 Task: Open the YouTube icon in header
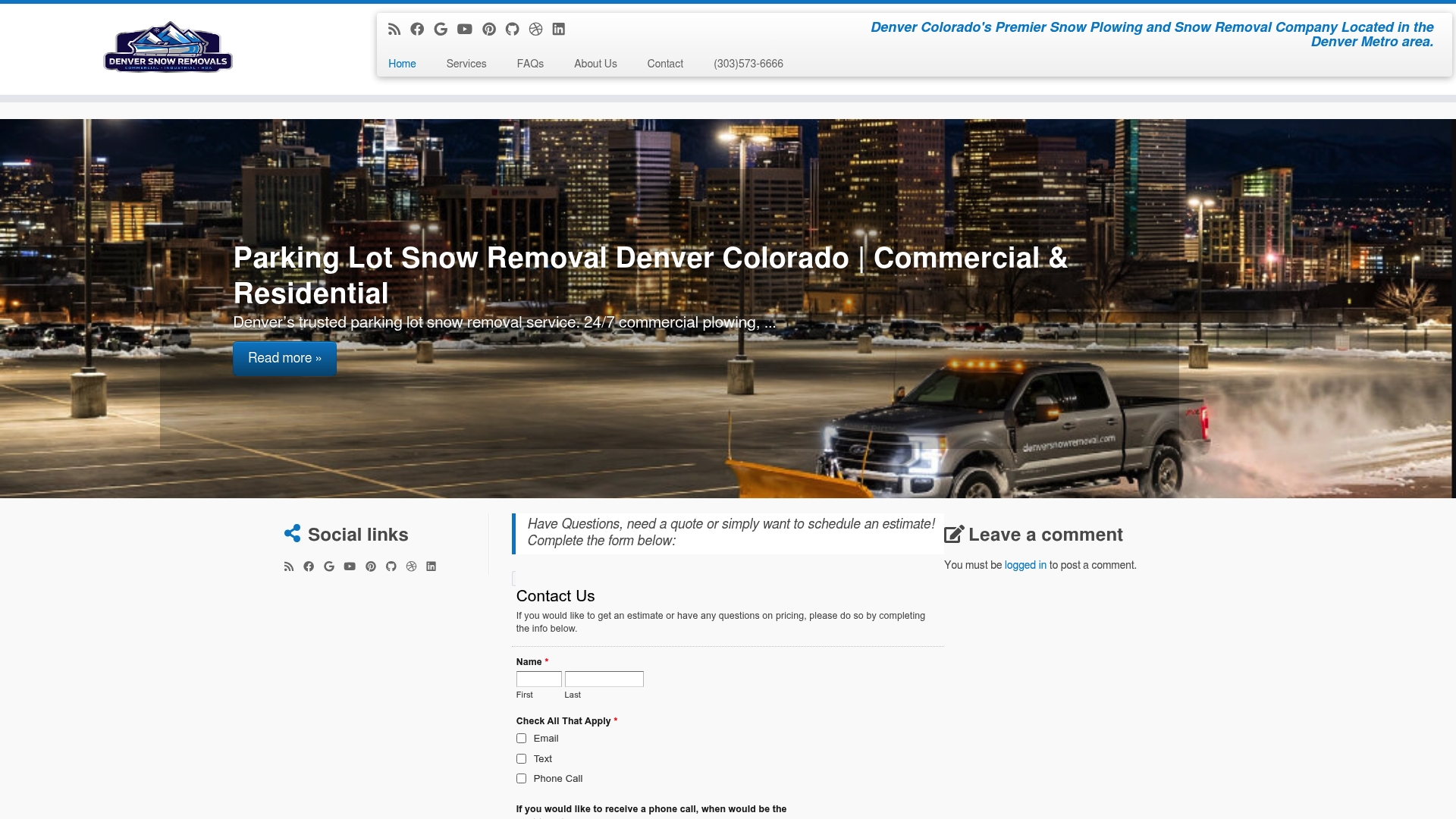click(x=465, y=29)
